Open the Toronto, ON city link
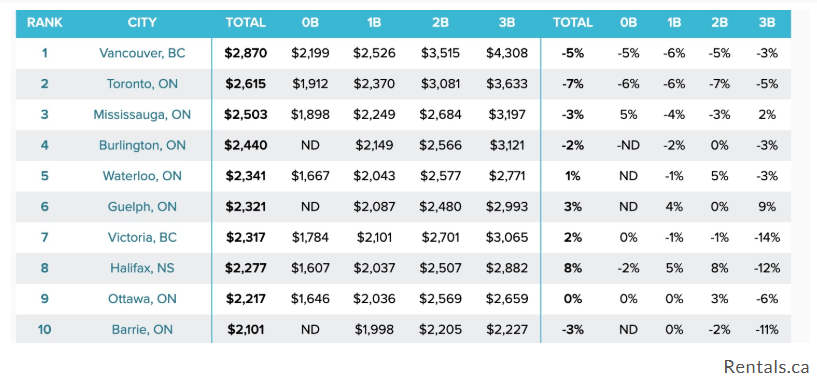The image size is (817, 390). [x=142, y=84]
